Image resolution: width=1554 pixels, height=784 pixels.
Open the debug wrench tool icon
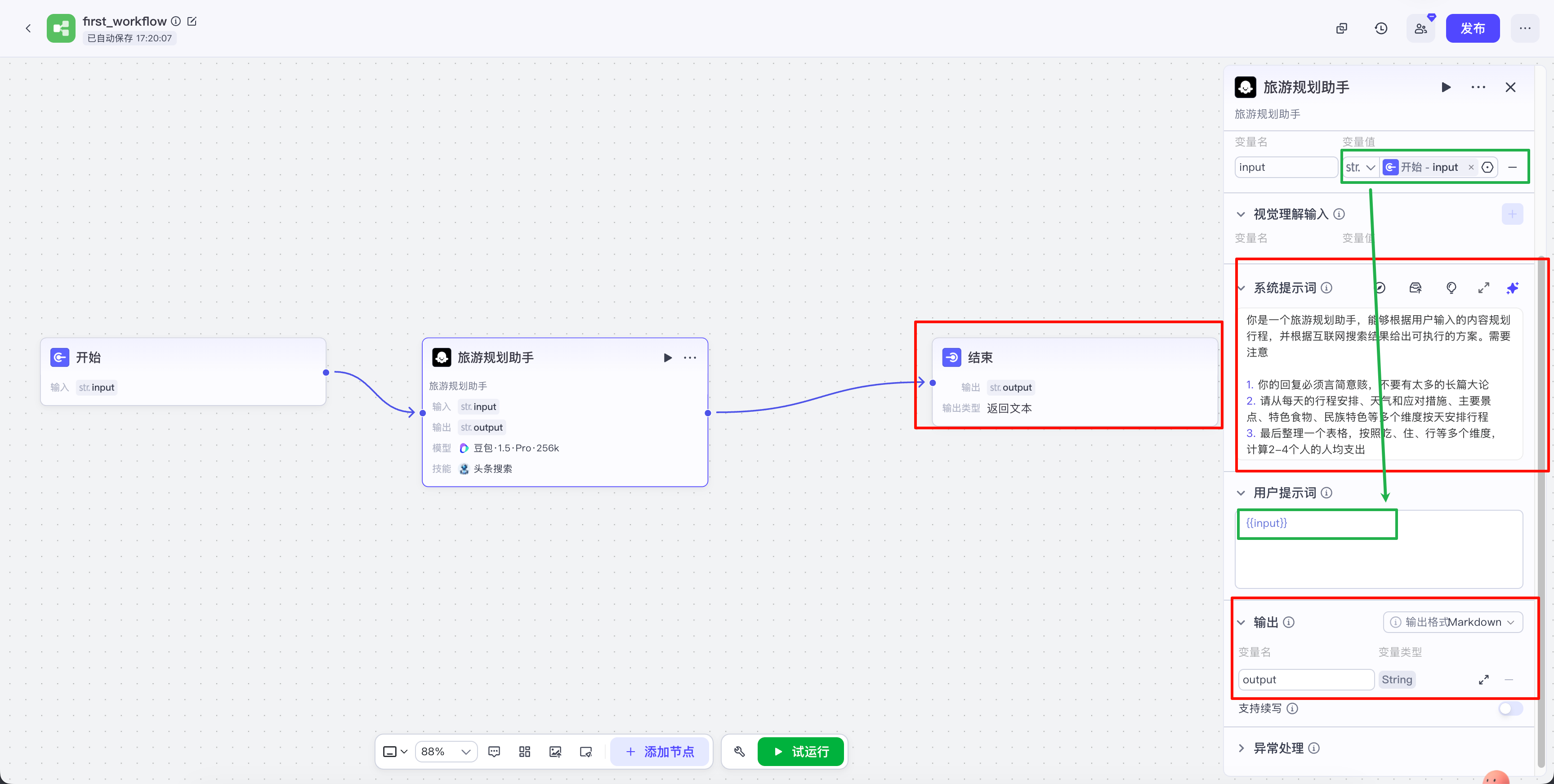(x=739, y=752)
